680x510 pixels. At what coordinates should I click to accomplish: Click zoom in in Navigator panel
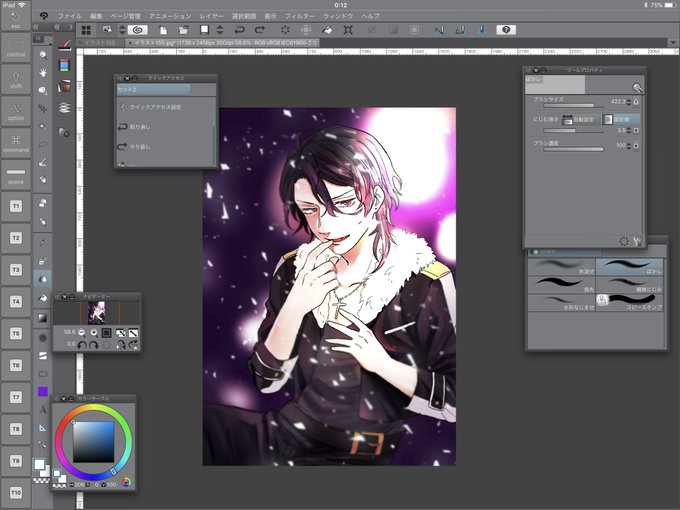point(94,333)
